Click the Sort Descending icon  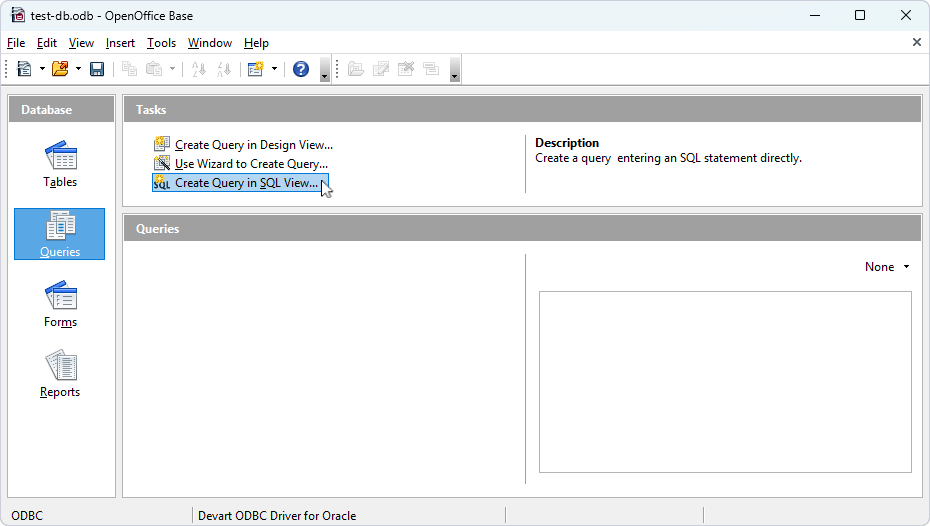point(224,69)
